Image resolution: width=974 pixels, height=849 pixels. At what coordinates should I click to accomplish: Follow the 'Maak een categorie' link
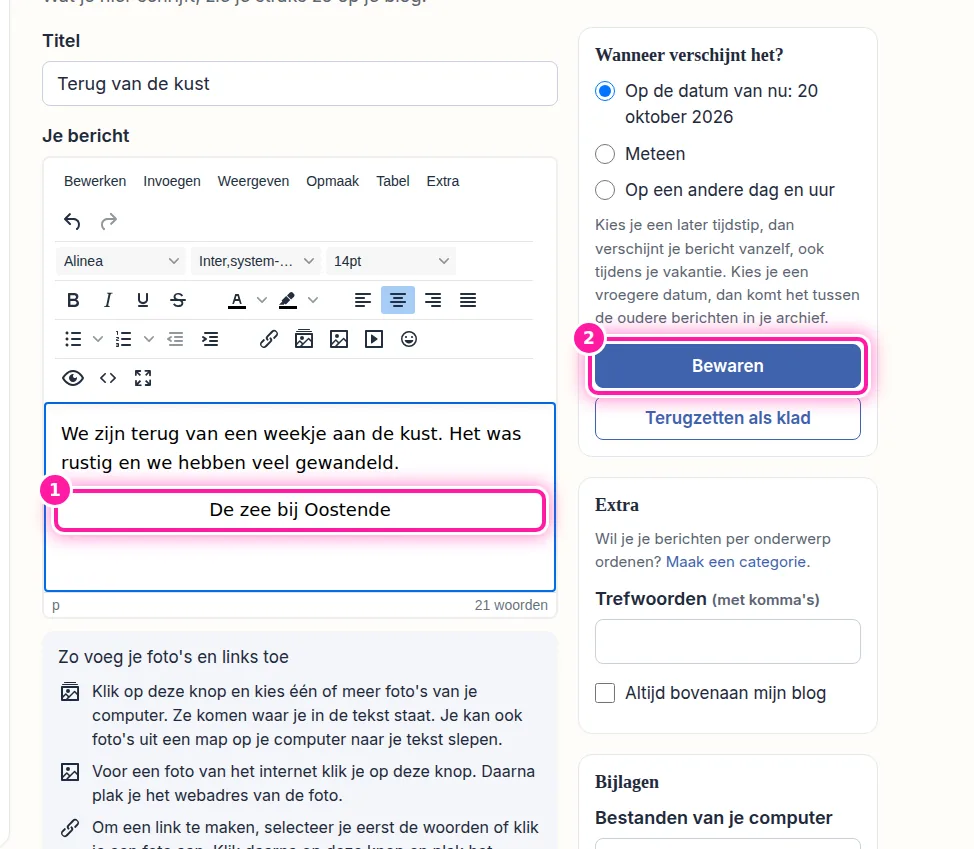tap(736, 562)
